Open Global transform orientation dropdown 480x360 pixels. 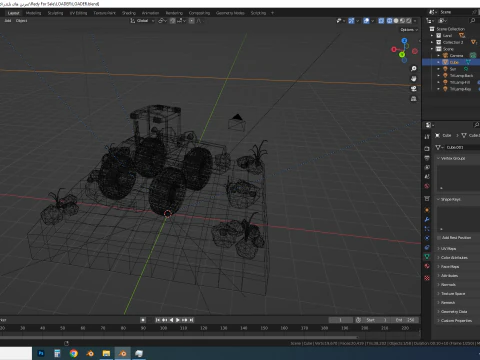[x=143, y=21]
